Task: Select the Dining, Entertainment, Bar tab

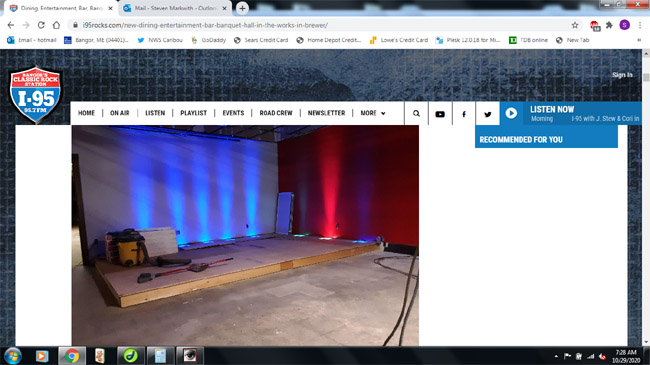Action: 61,8
